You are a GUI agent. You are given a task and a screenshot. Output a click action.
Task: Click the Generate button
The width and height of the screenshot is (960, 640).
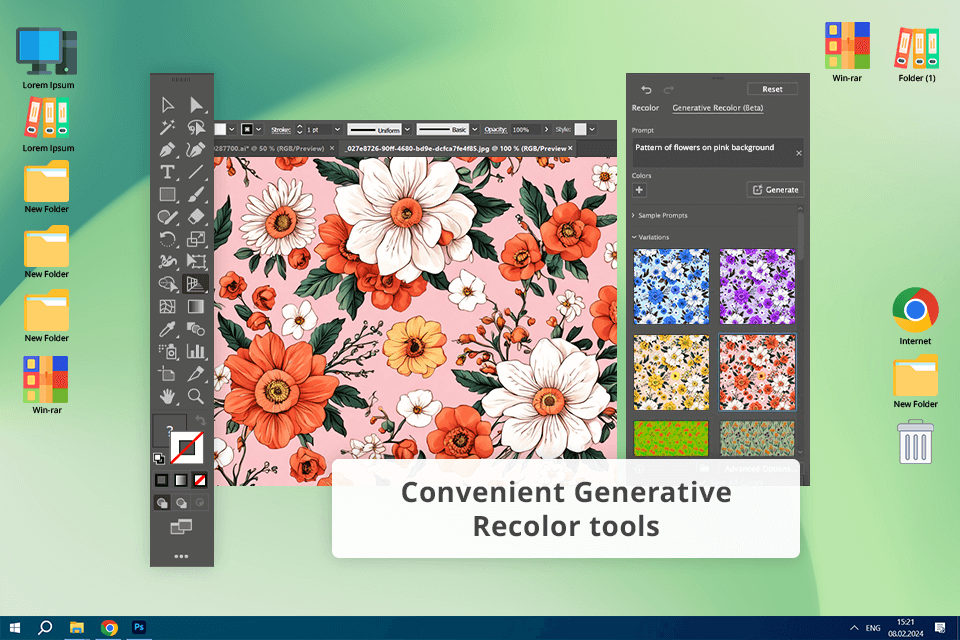(775, 190)
